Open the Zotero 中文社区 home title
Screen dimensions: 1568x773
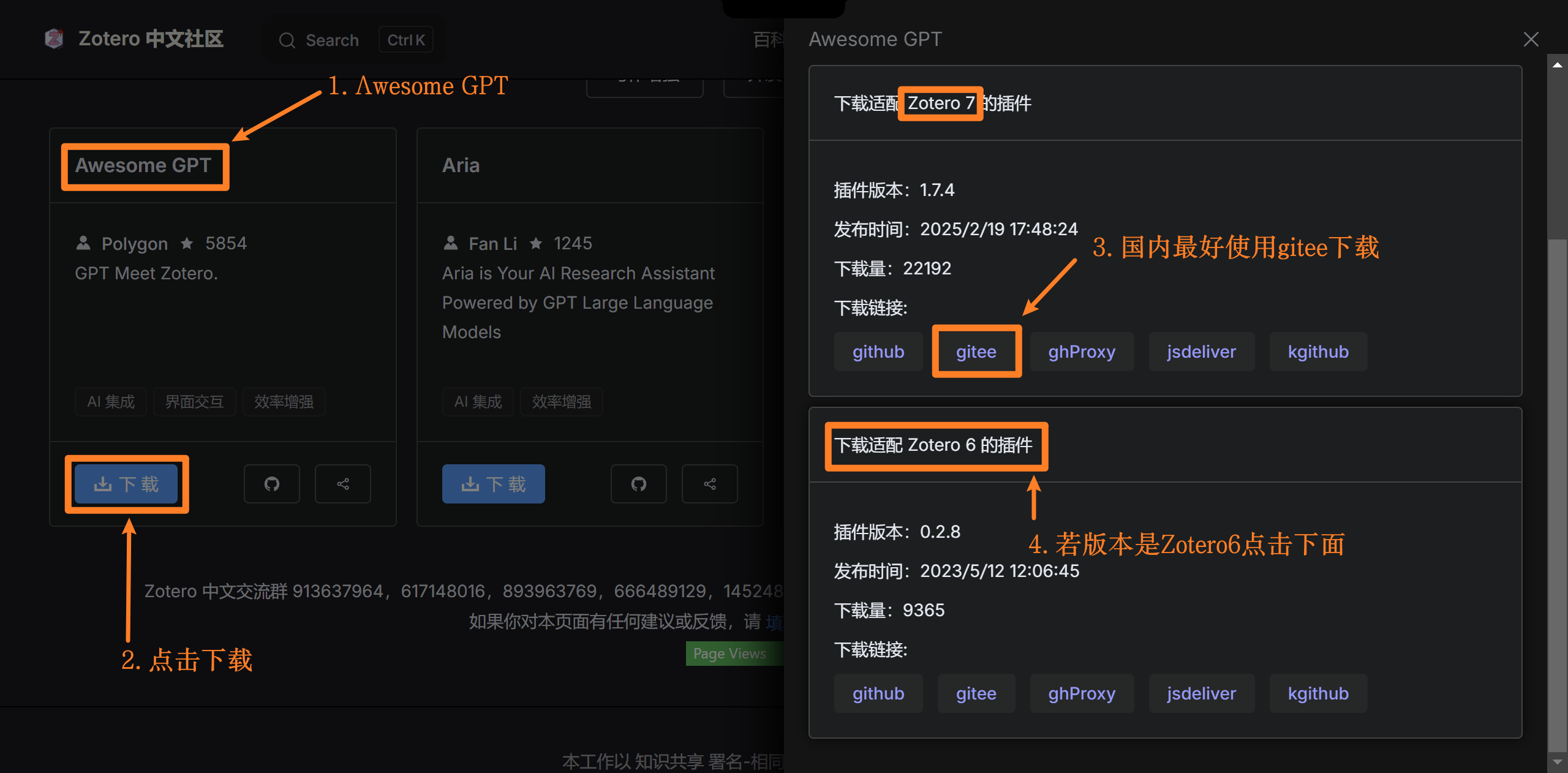[x=151, y=39]
